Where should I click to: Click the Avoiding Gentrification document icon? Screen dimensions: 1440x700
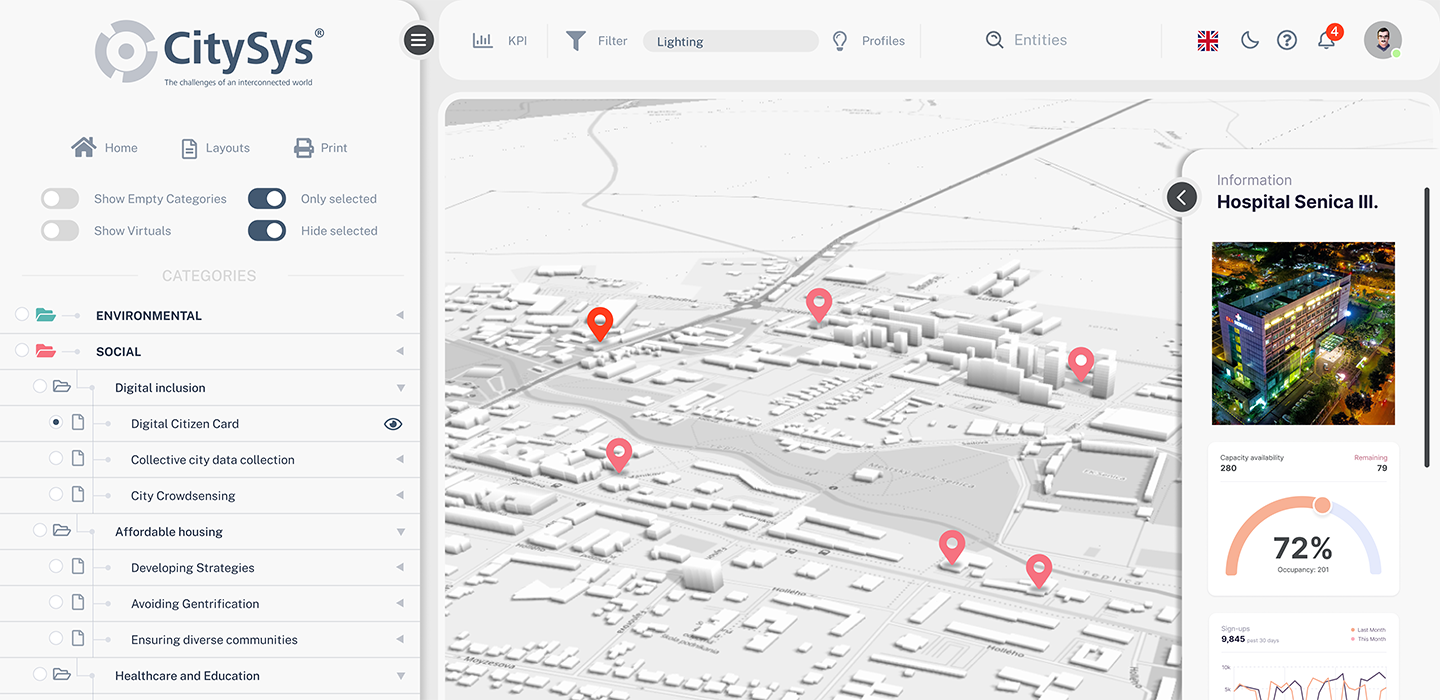coord(78,603)
